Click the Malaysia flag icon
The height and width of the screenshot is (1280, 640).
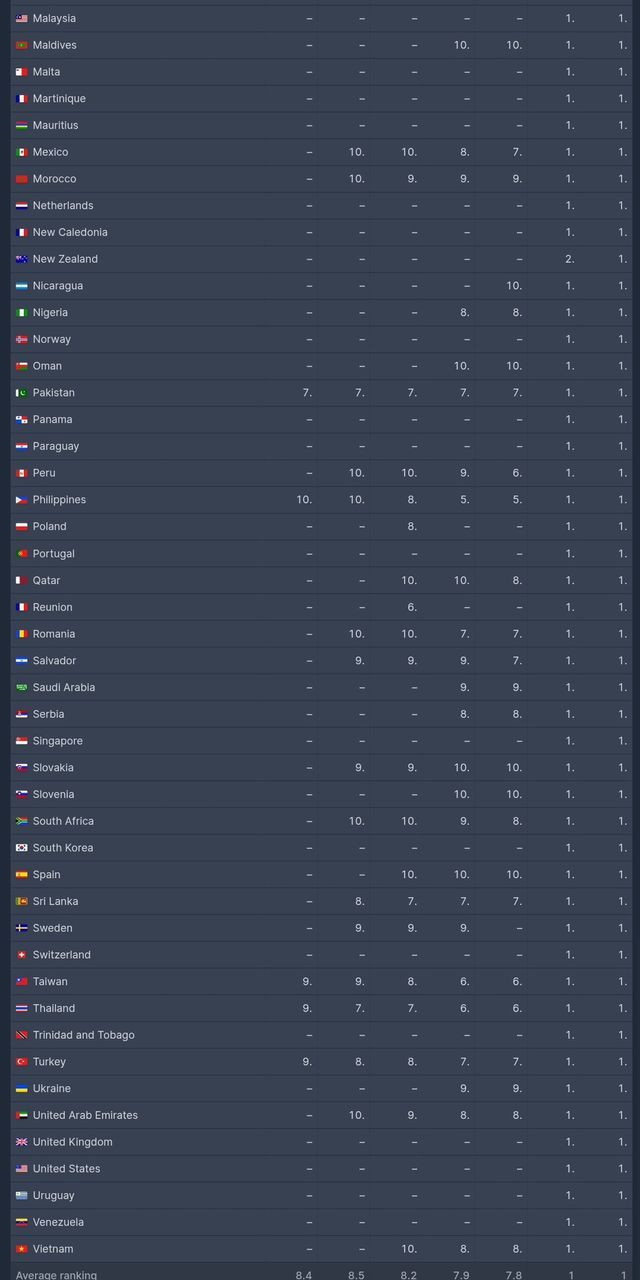point(21,19)
